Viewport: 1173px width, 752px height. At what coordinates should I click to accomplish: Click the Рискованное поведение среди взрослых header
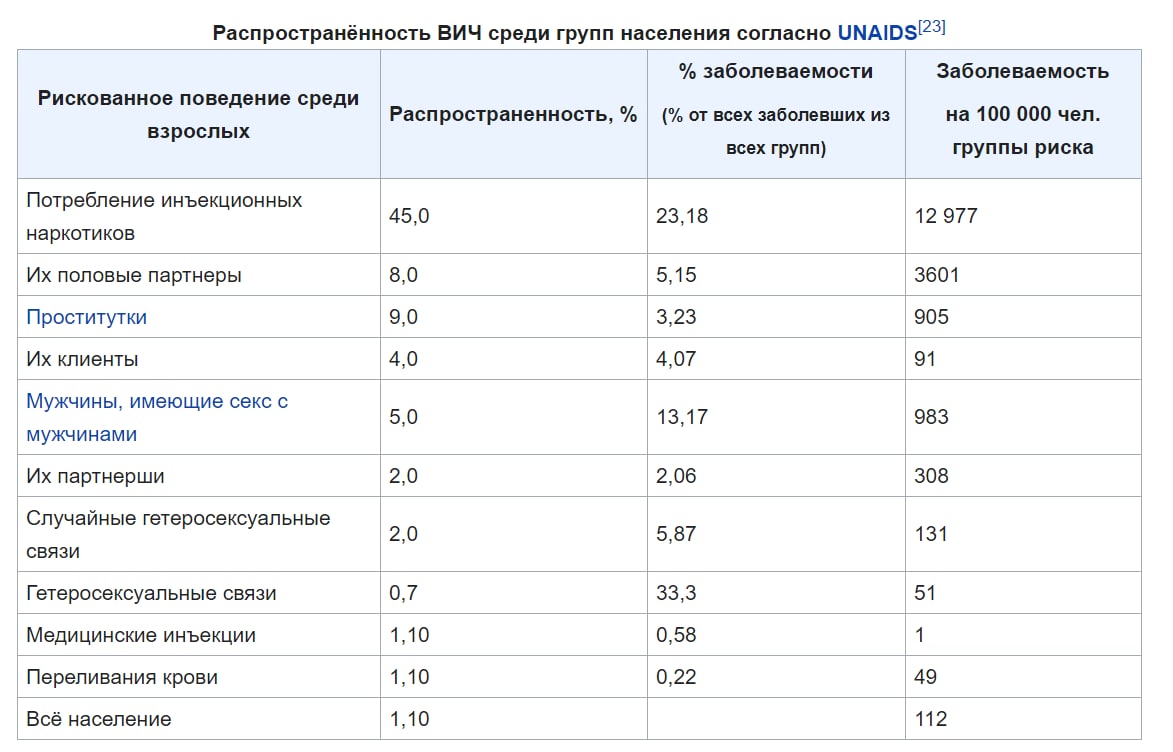tap(199, 114)
